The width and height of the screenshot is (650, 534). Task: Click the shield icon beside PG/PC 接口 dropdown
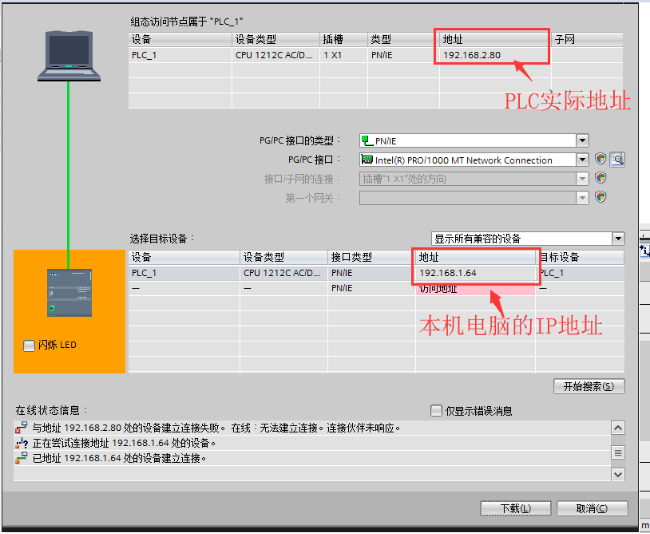point(600,159)
